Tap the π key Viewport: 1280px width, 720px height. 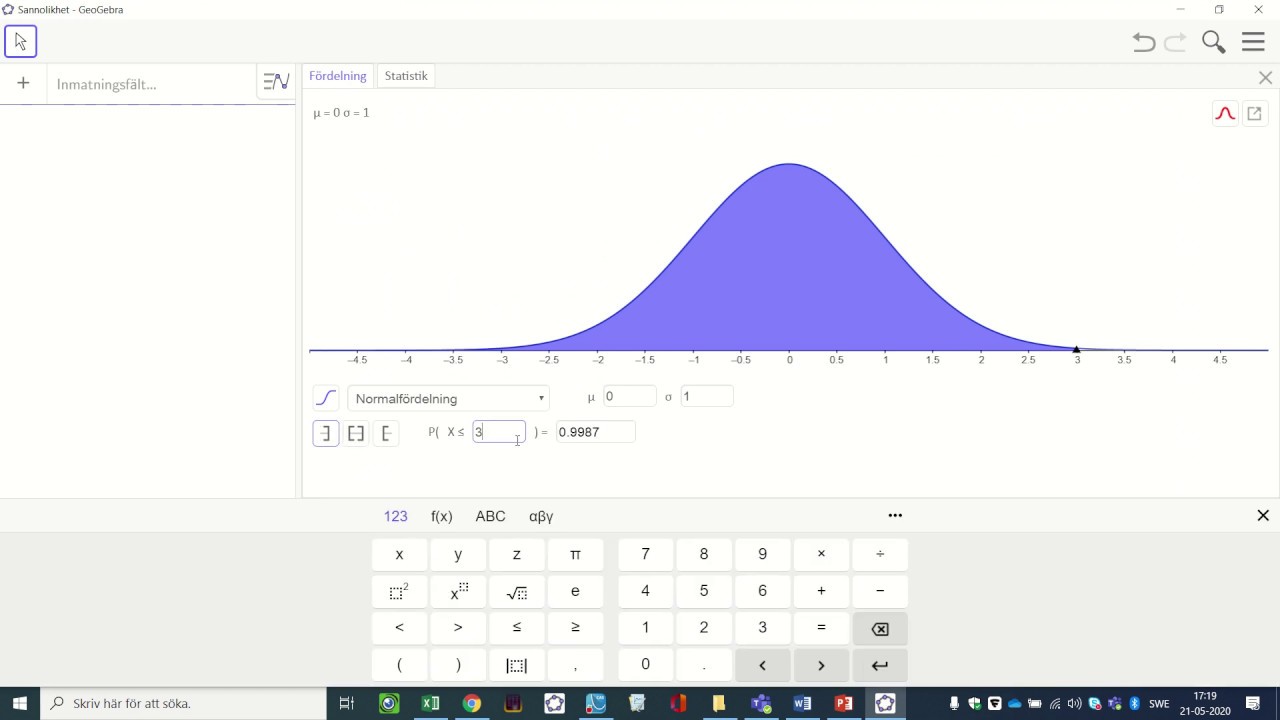point(575,554)
